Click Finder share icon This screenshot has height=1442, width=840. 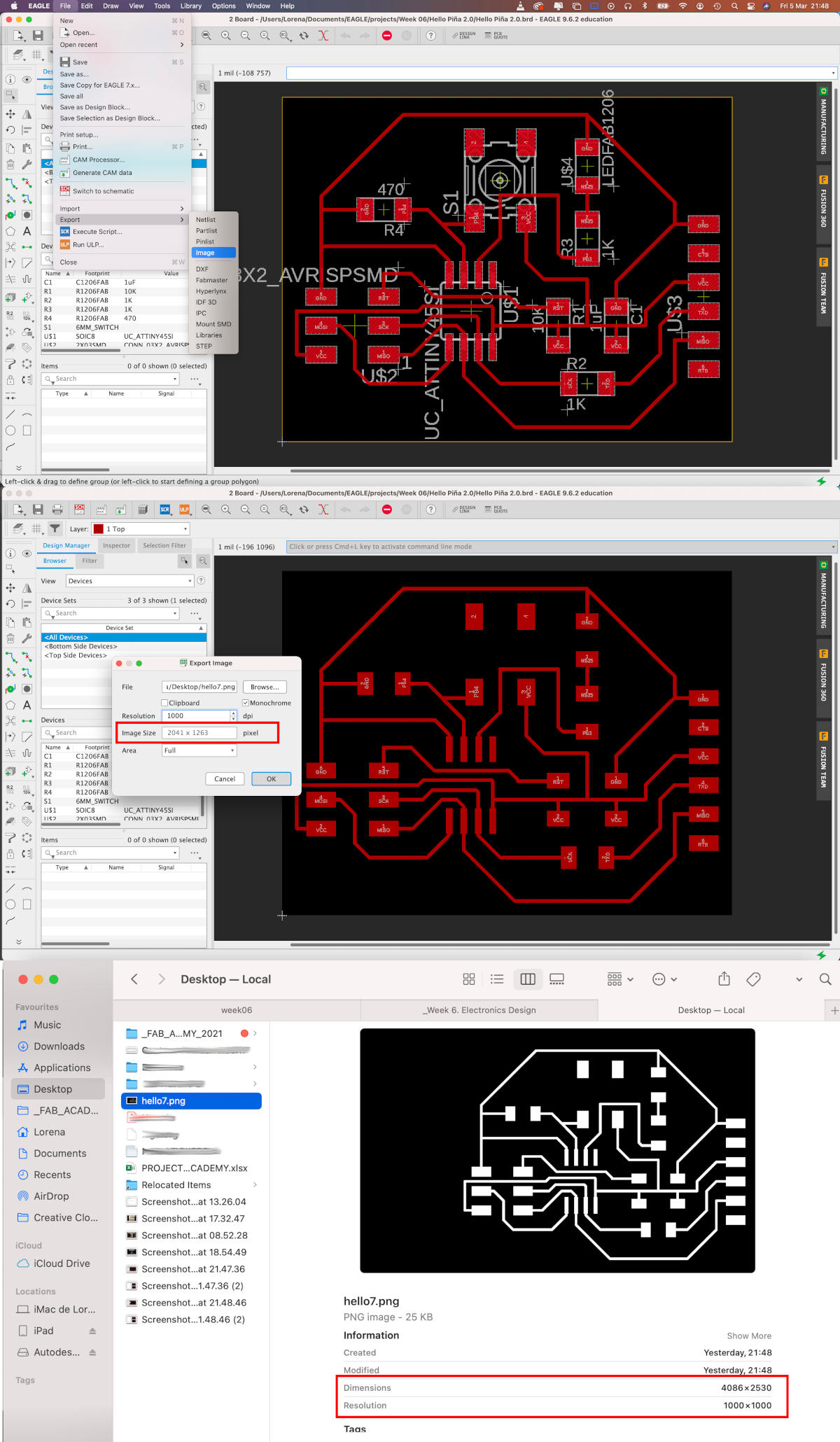[724, 979]
